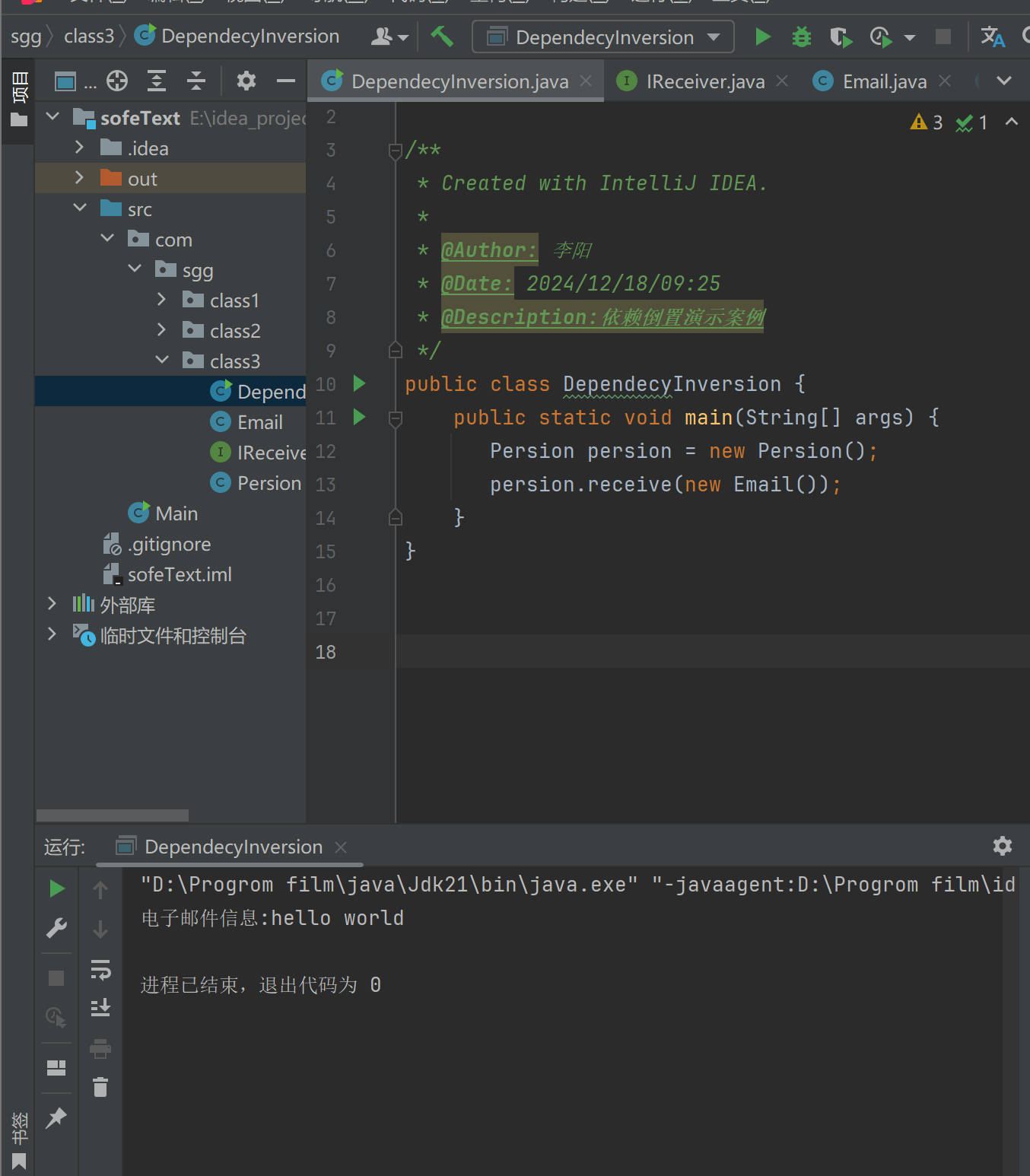Run with coverage shield icon
The height and width of the screenshot is (1176, 1030).
840,37
